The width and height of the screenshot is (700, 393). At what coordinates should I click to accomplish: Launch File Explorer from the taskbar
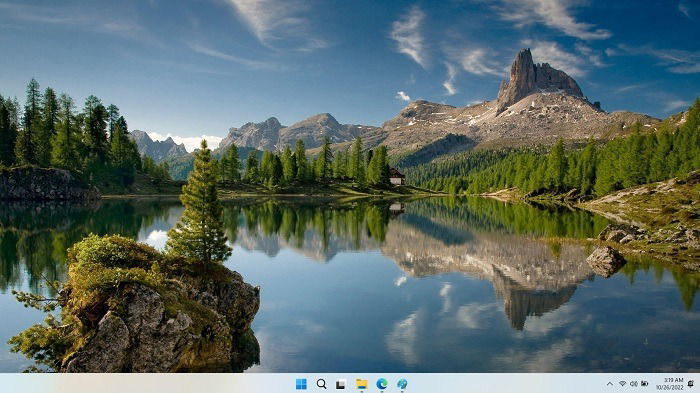[x=362, y=384]
